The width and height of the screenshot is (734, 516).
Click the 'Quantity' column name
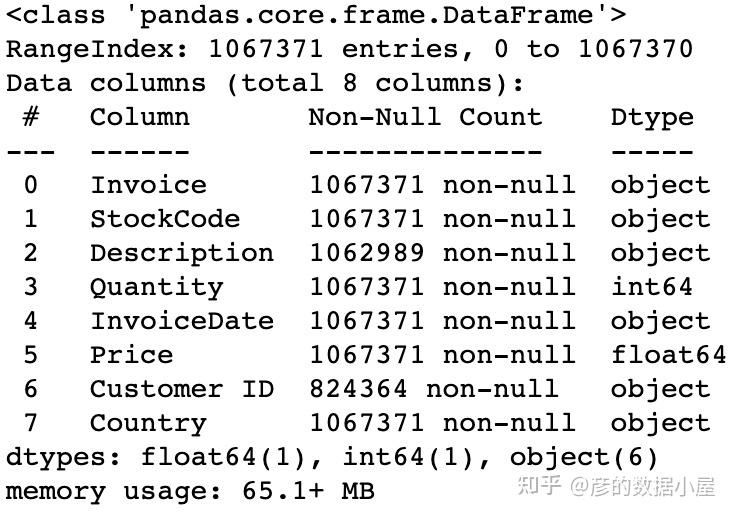[x=156, y=287]
